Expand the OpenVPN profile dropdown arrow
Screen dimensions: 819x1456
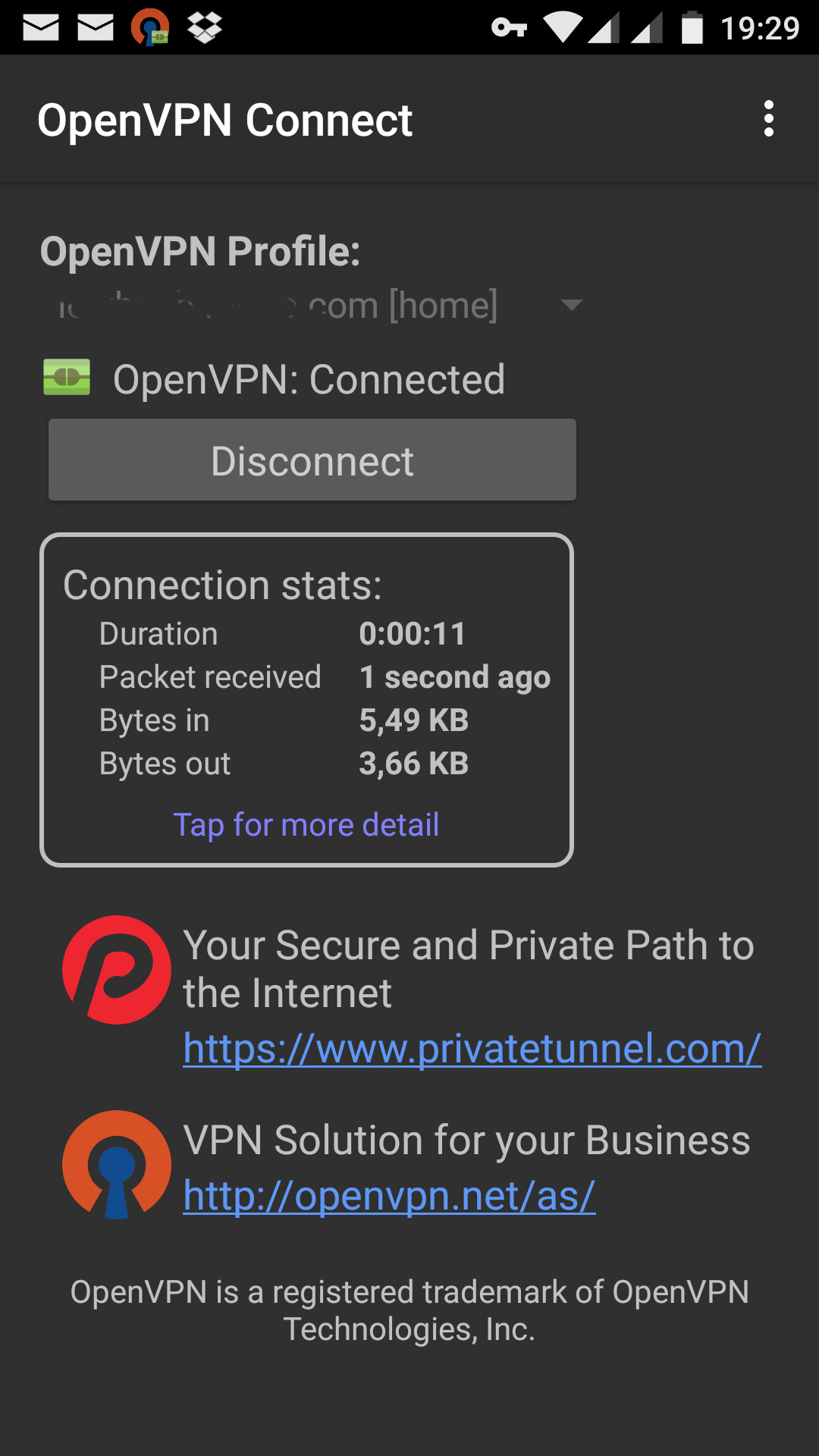pyautogui.click(x=571, y=305)
